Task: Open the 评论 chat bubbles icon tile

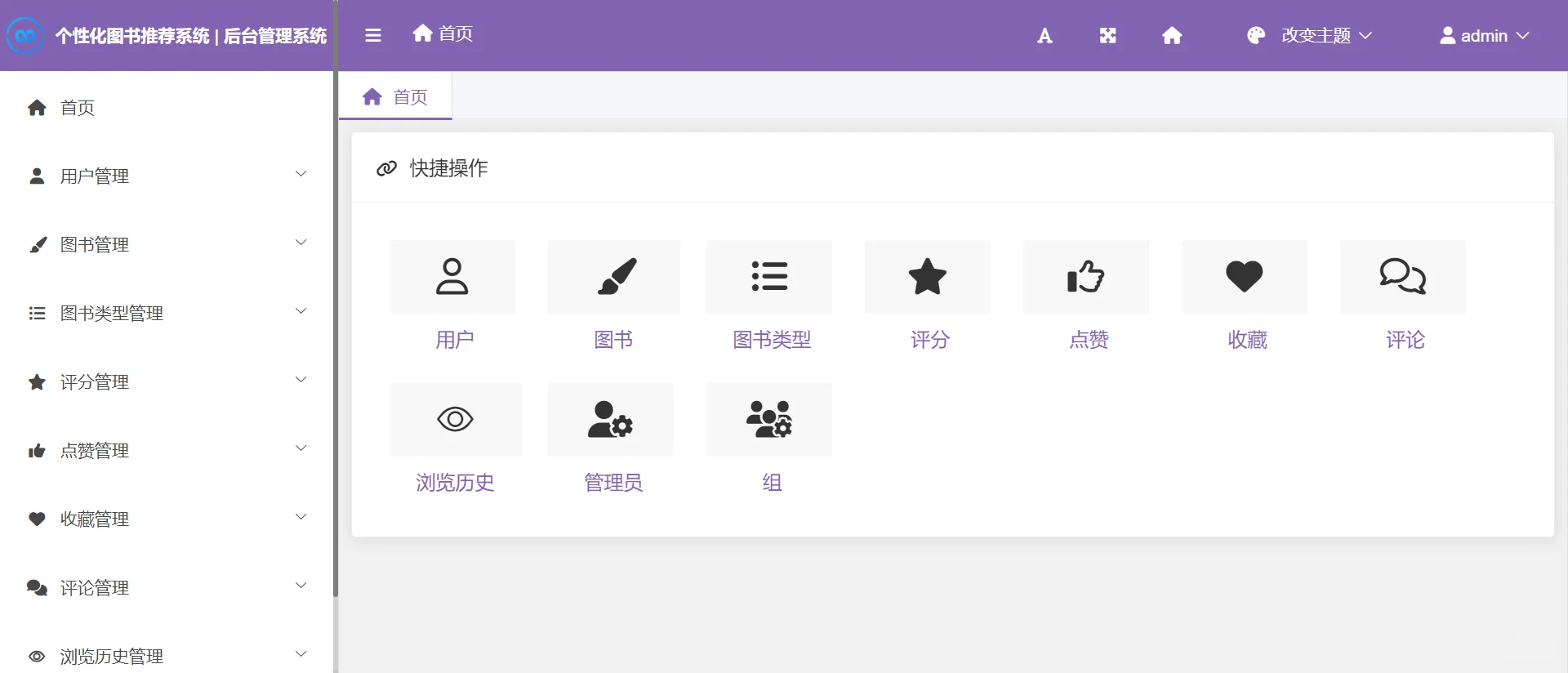Action: [x=1403, y=276]
